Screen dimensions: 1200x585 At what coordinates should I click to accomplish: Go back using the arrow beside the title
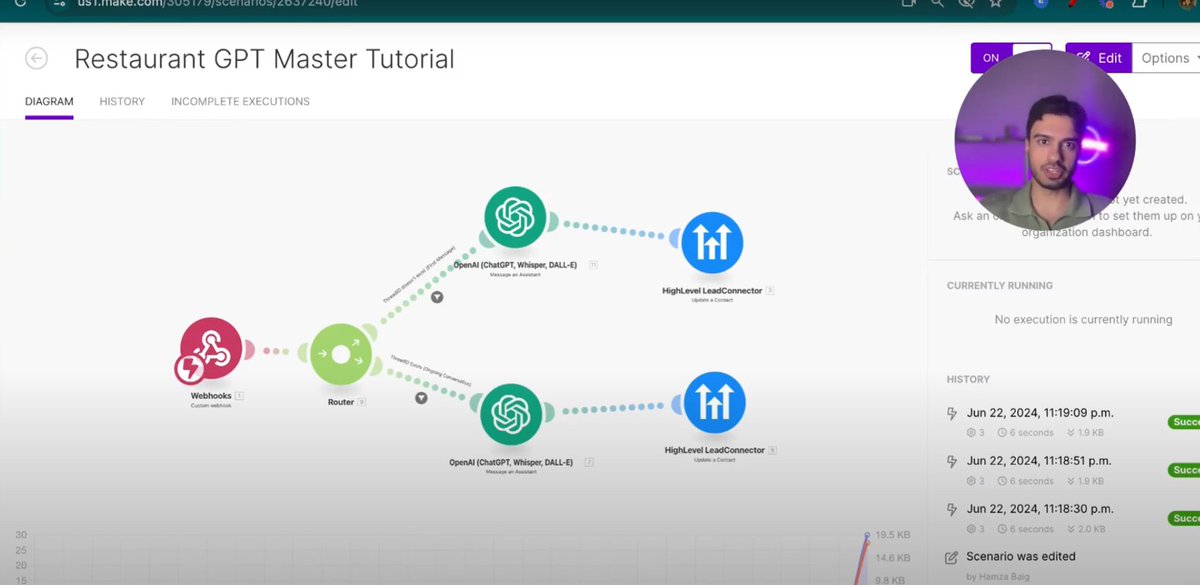point(37,58)
